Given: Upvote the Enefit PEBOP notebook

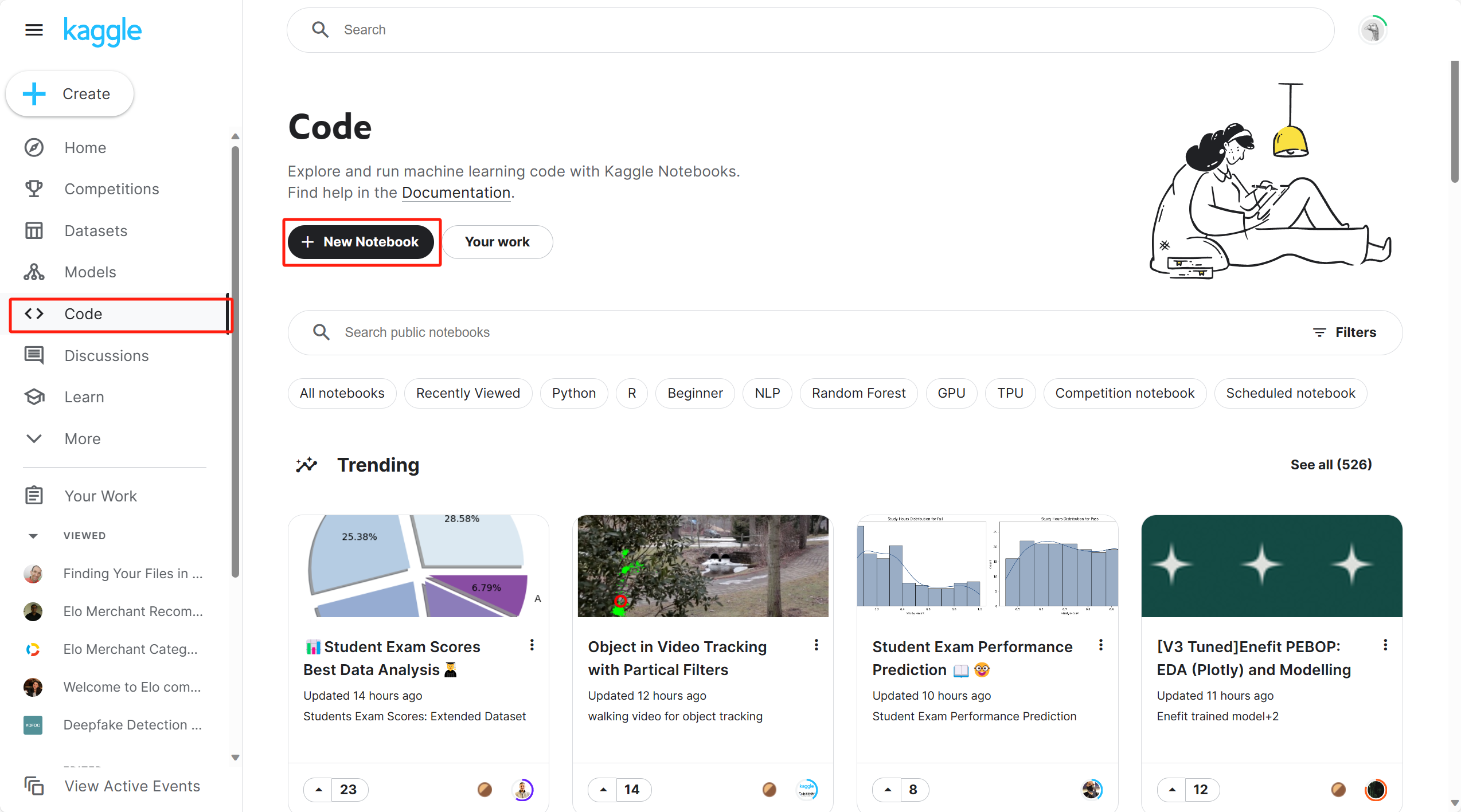Looking at the screenshot, I should click(1172, 789).
